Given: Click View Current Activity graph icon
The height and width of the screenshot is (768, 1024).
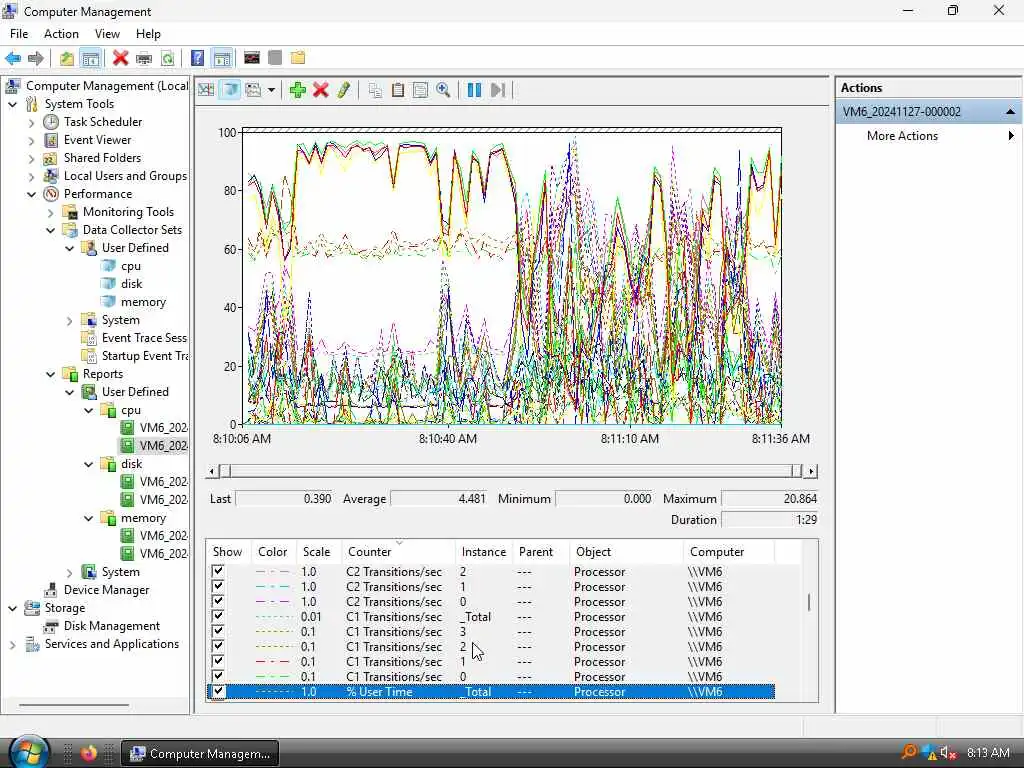Looking at the screenshot, I should [x=206, y=89].
